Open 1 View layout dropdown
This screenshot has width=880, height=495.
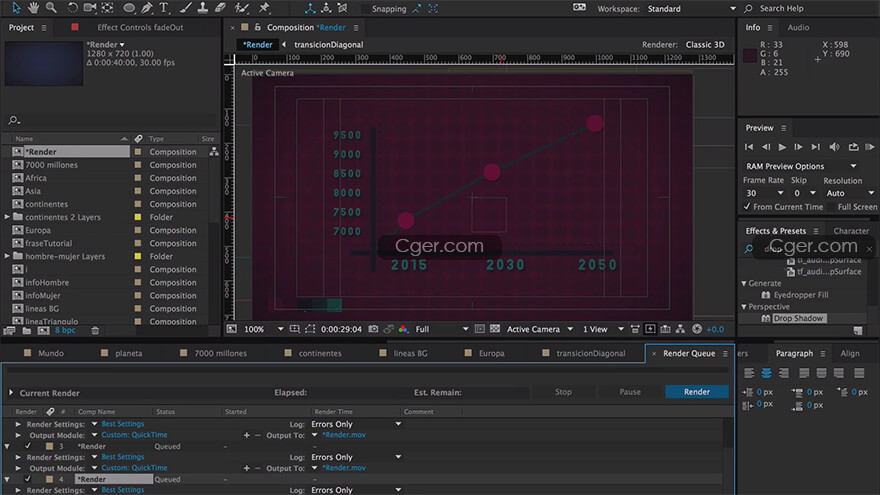pos(603,329)
